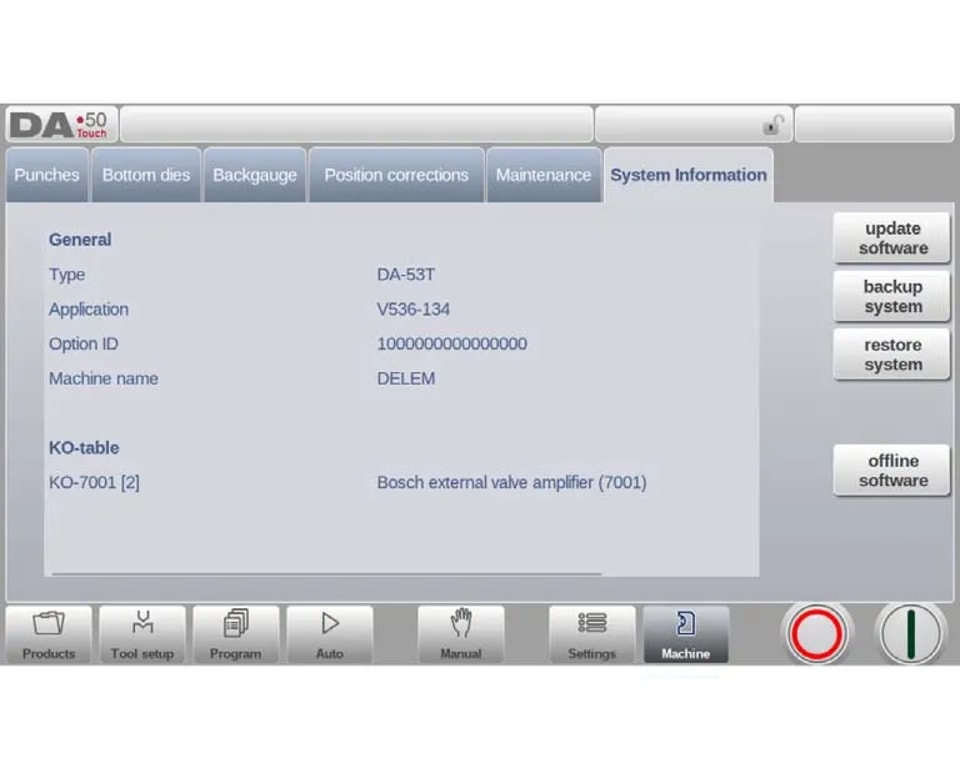Switch to Manual mode hand icon

tap(461, 634)
